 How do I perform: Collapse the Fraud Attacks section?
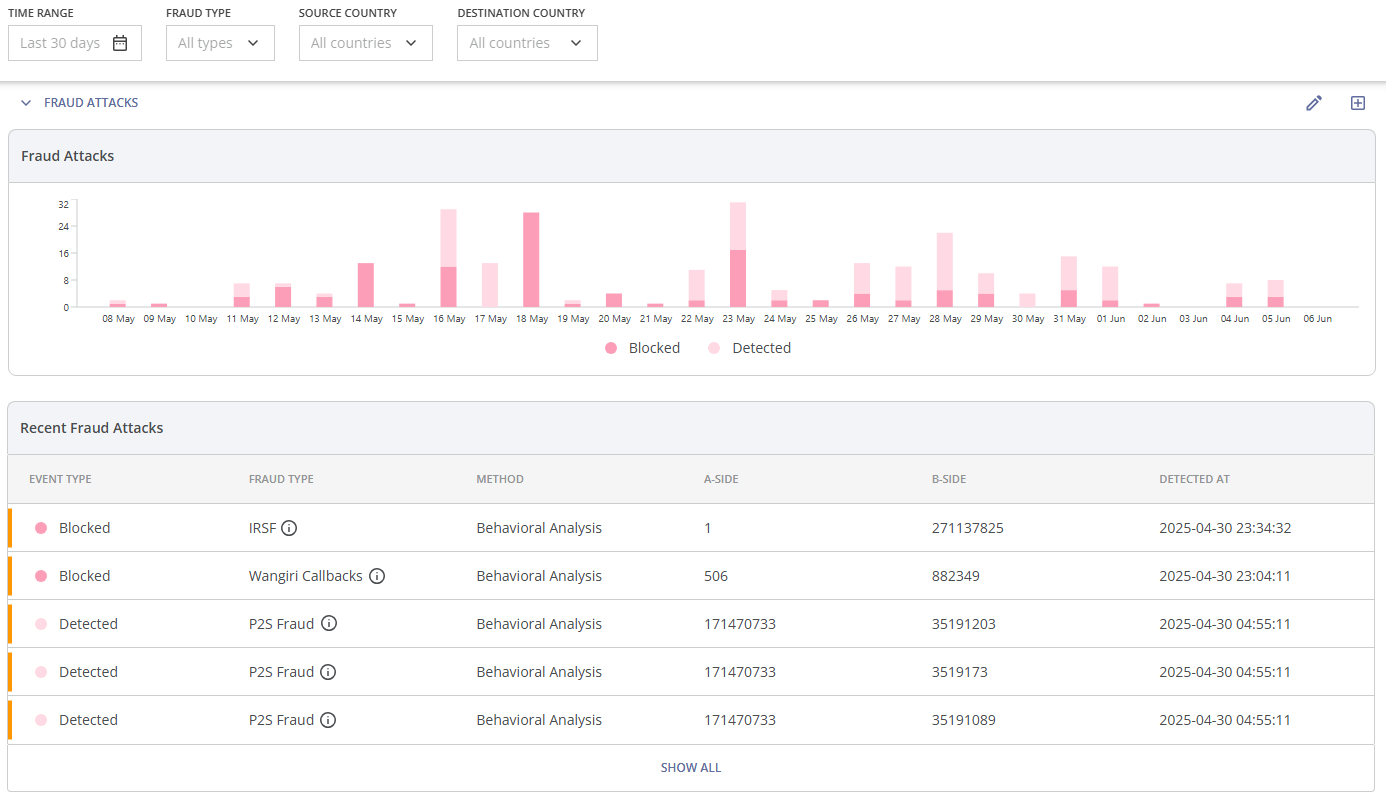click(27, 103)
